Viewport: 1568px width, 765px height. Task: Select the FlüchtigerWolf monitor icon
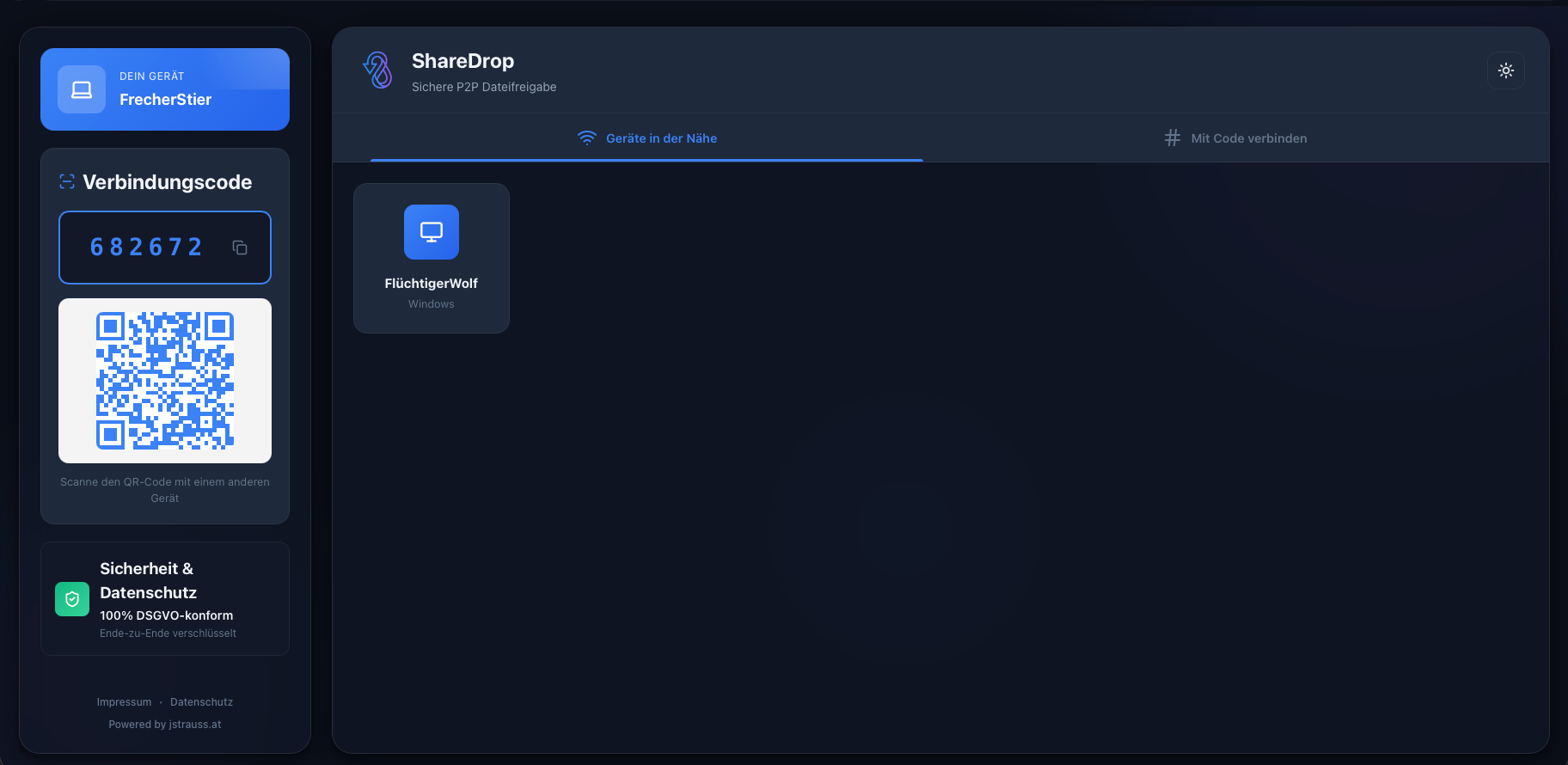[x=432, y=232]
